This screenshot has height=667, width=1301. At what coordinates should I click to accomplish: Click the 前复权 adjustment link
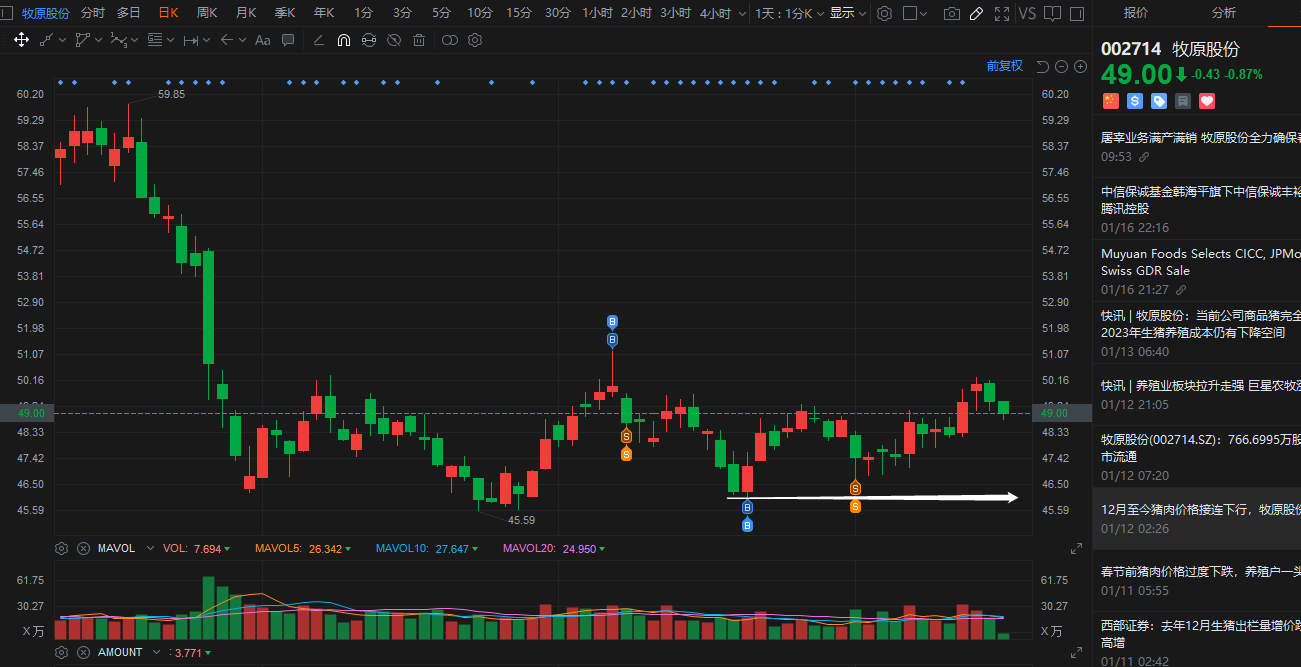[1005, 66]
